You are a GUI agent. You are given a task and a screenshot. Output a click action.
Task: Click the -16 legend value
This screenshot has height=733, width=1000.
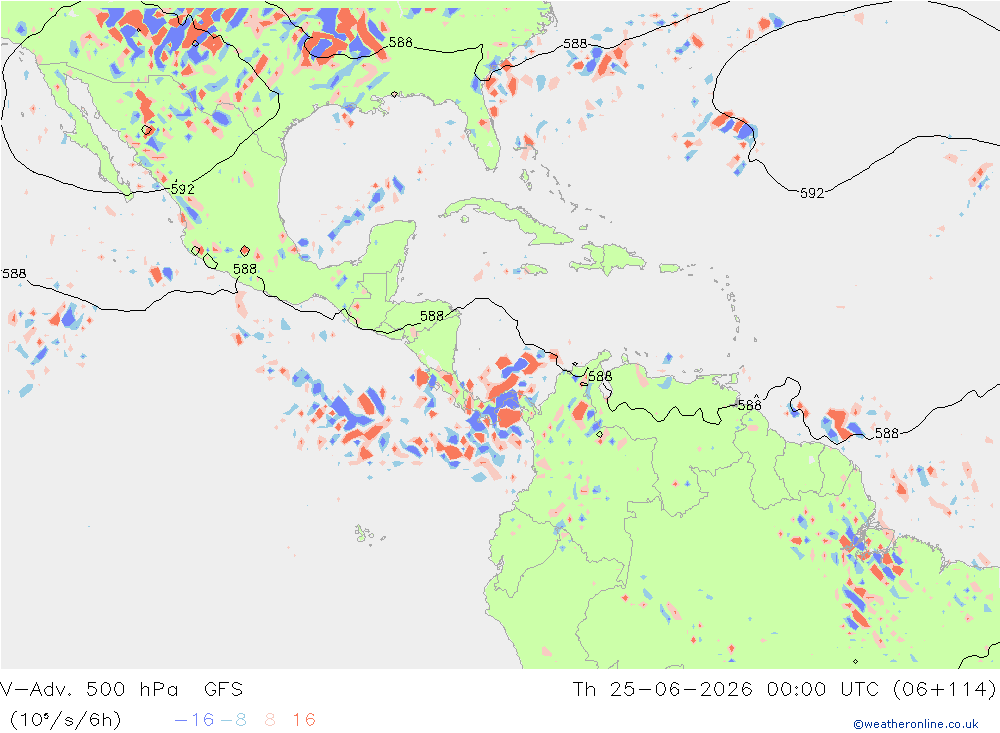pyautogui.click(x=195, y=720)
